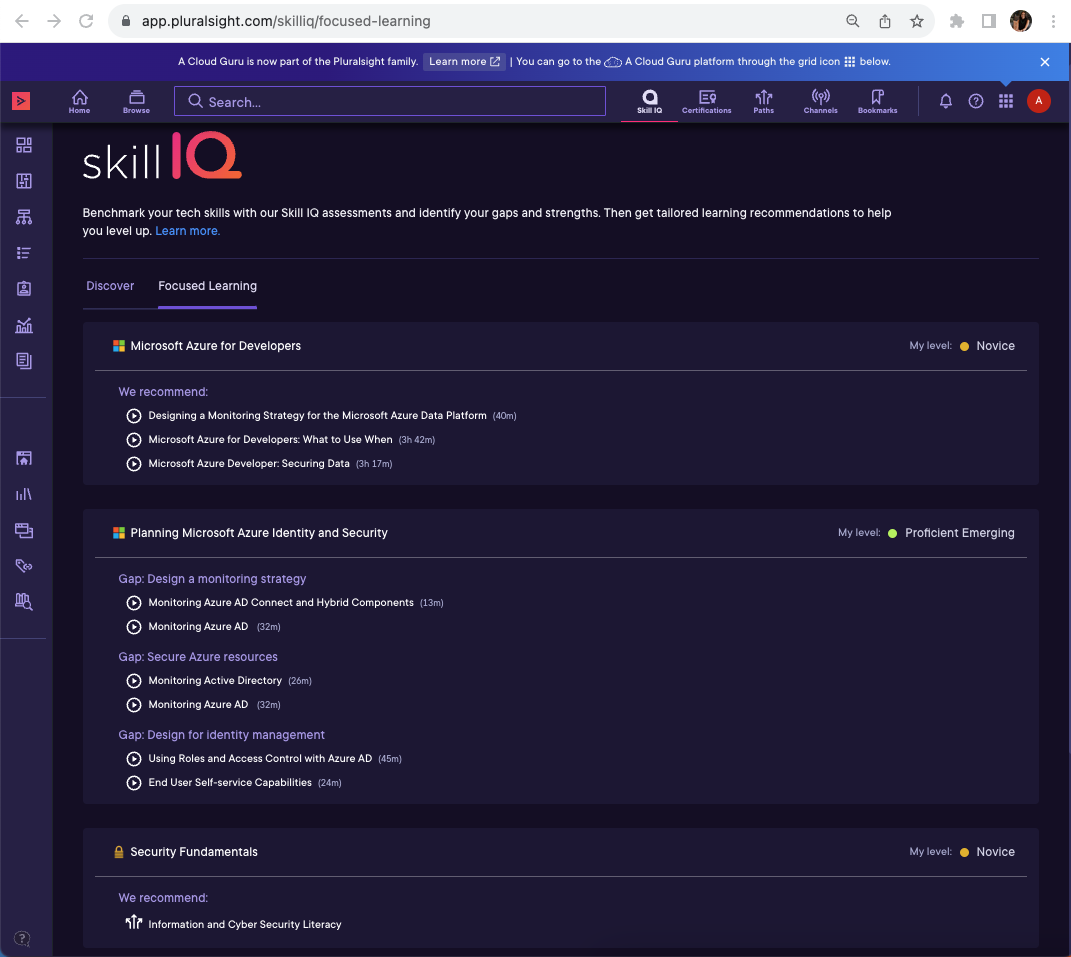Open Paths in top navigation
Image resolution: width=1071 pixels, height=957 pixels.
point(764,102)
